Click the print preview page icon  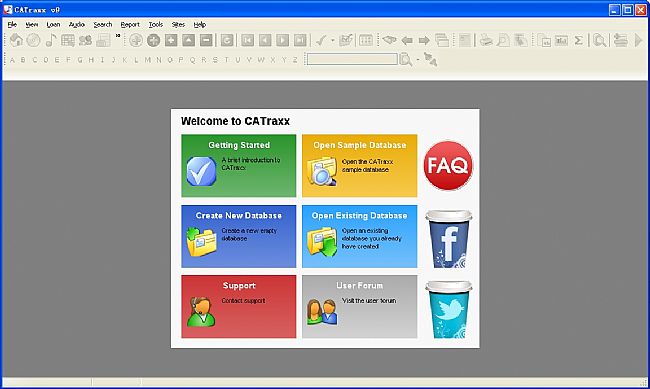(x=503, y=40)
